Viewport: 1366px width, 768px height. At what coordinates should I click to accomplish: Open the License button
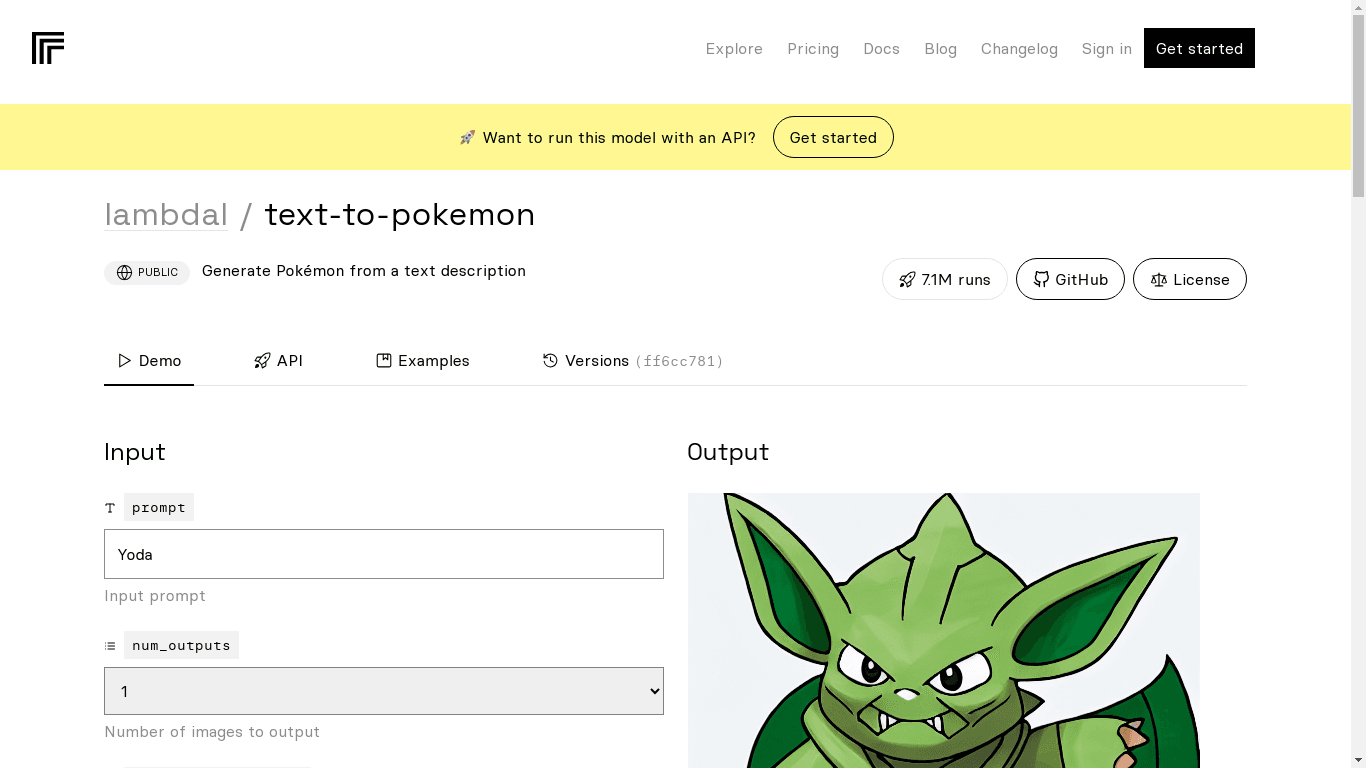click(1190, 279)
